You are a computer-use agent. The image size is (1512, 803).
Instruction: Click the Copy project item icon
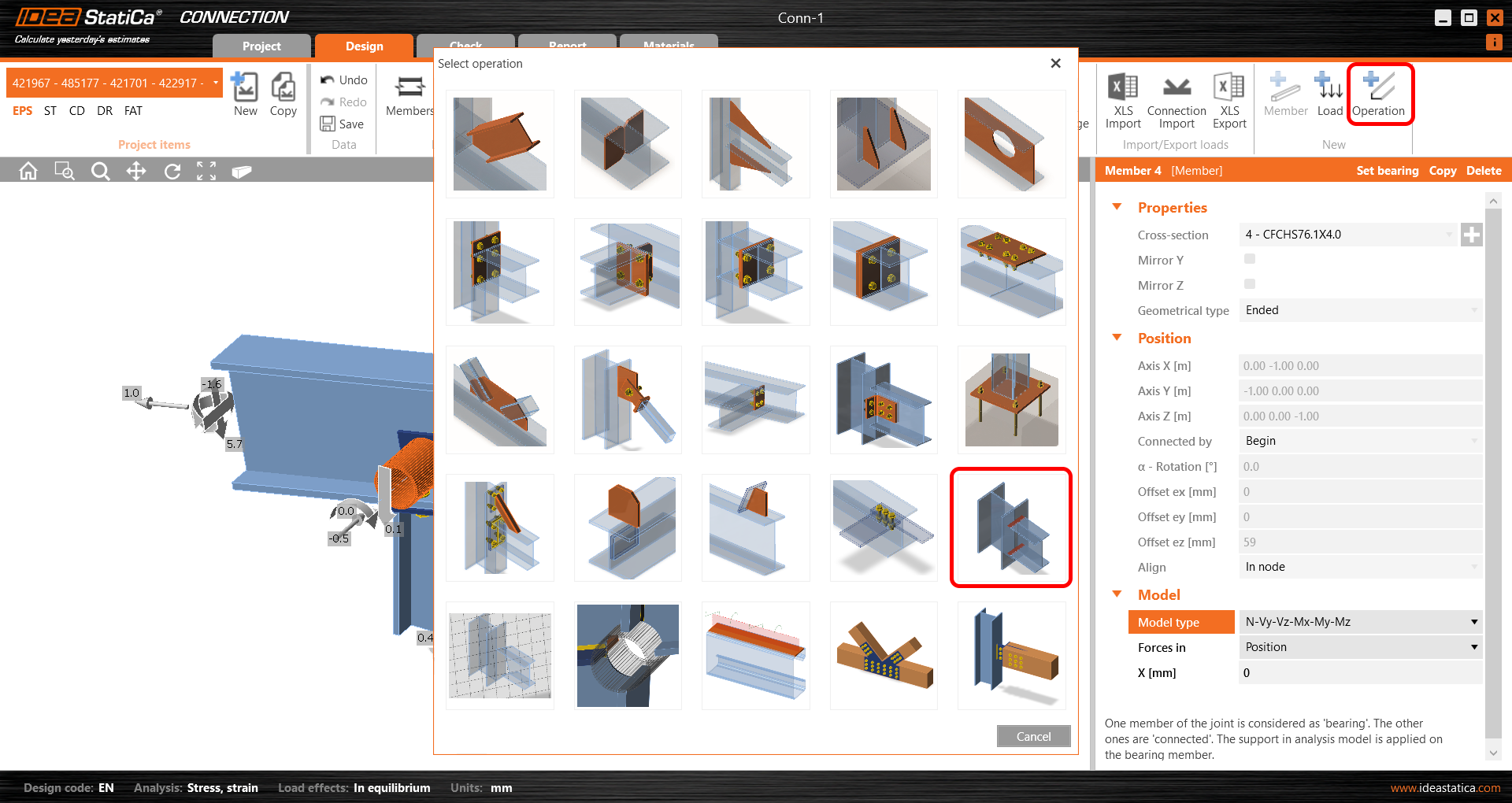pos(283,94)
